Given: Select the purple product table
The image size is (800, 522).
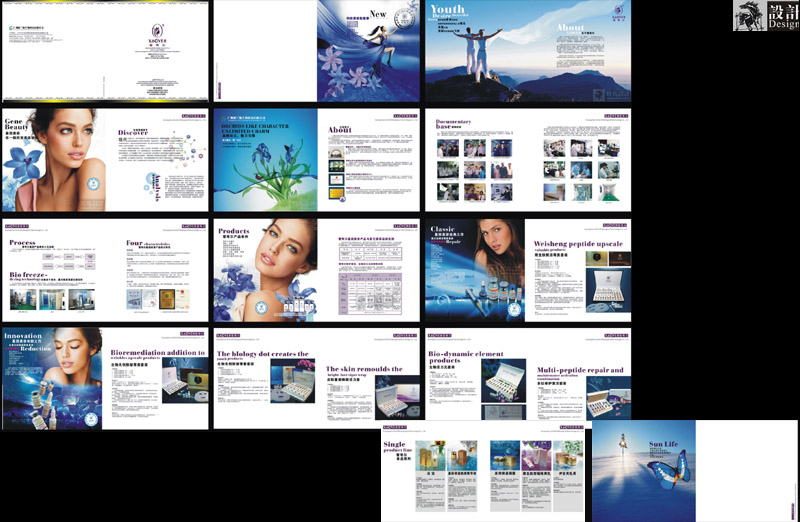Looking at the screenshot, I should click(370, 294).
